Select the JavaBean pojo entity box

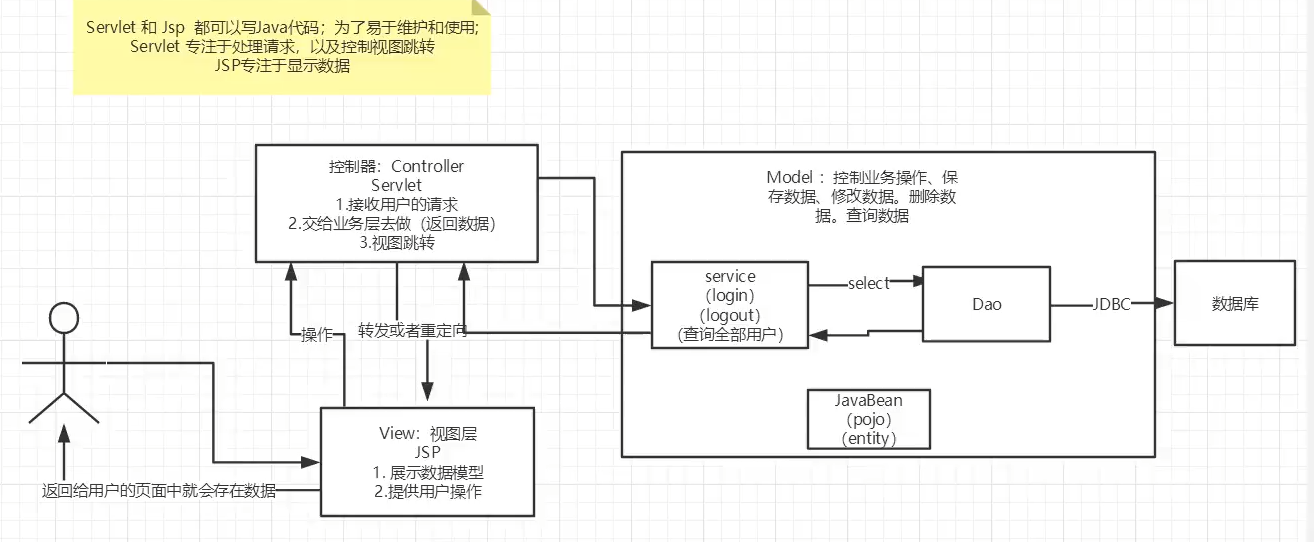point(869,419)
